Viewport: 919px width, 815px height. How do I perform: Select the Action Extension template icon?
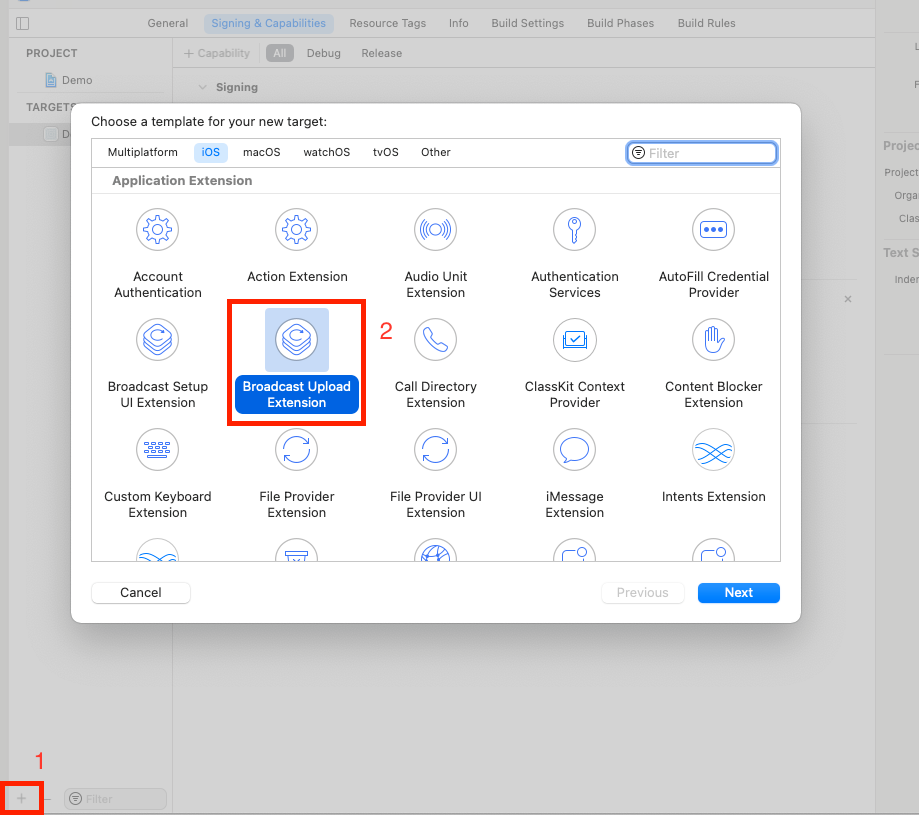297,229
